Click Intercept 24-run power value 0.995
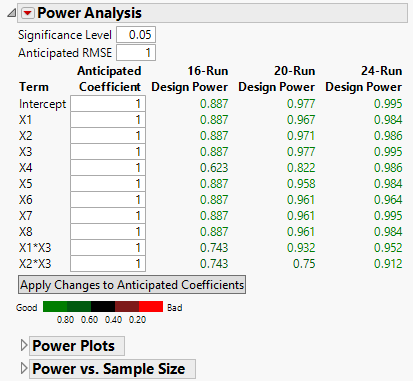413x381 pixels. coord(388,104)
